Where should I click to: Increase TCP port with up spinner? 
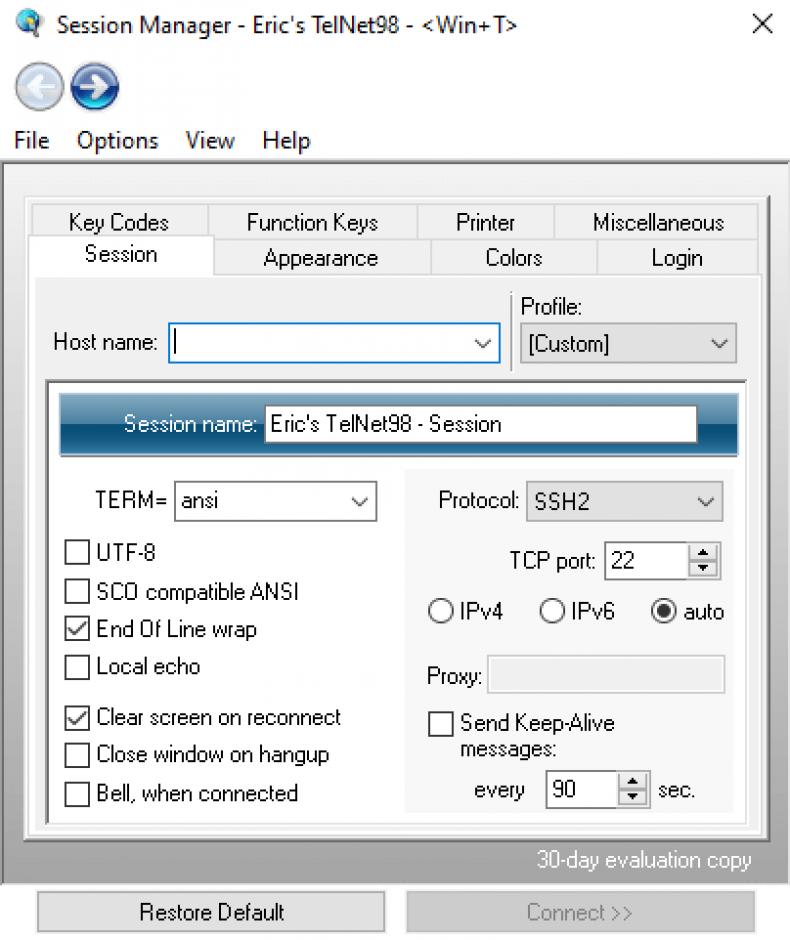coord(703,553)
